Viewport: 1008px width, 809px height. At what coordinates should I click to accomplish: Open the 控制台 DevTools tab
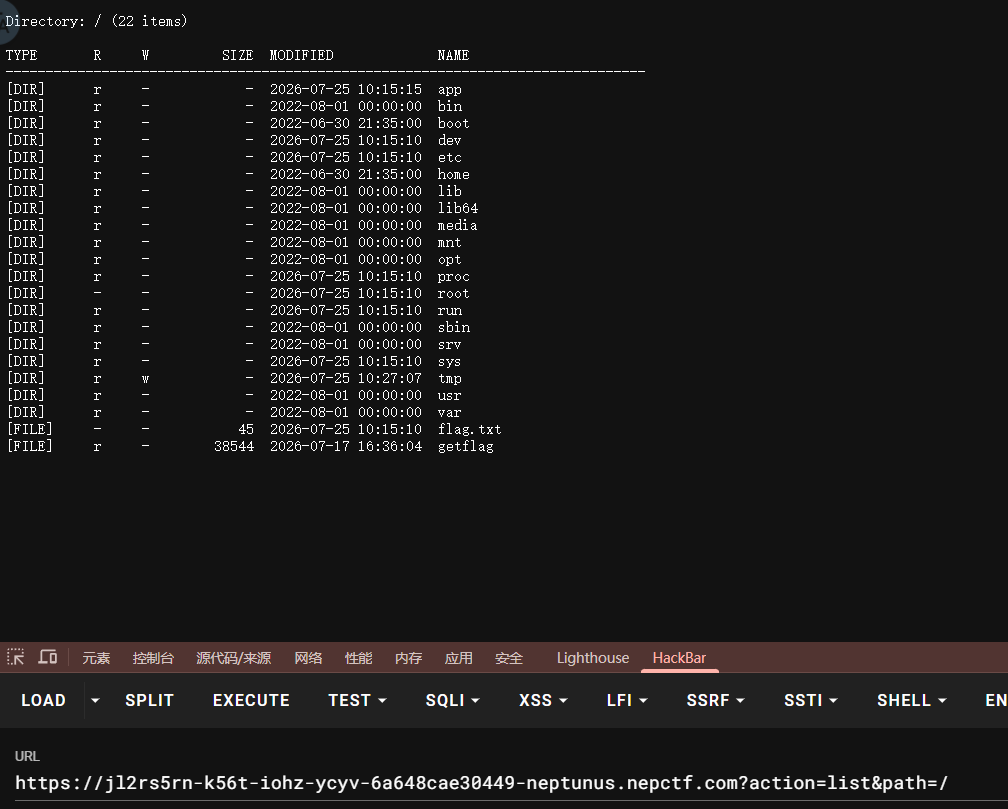click(x=153, y=658)
